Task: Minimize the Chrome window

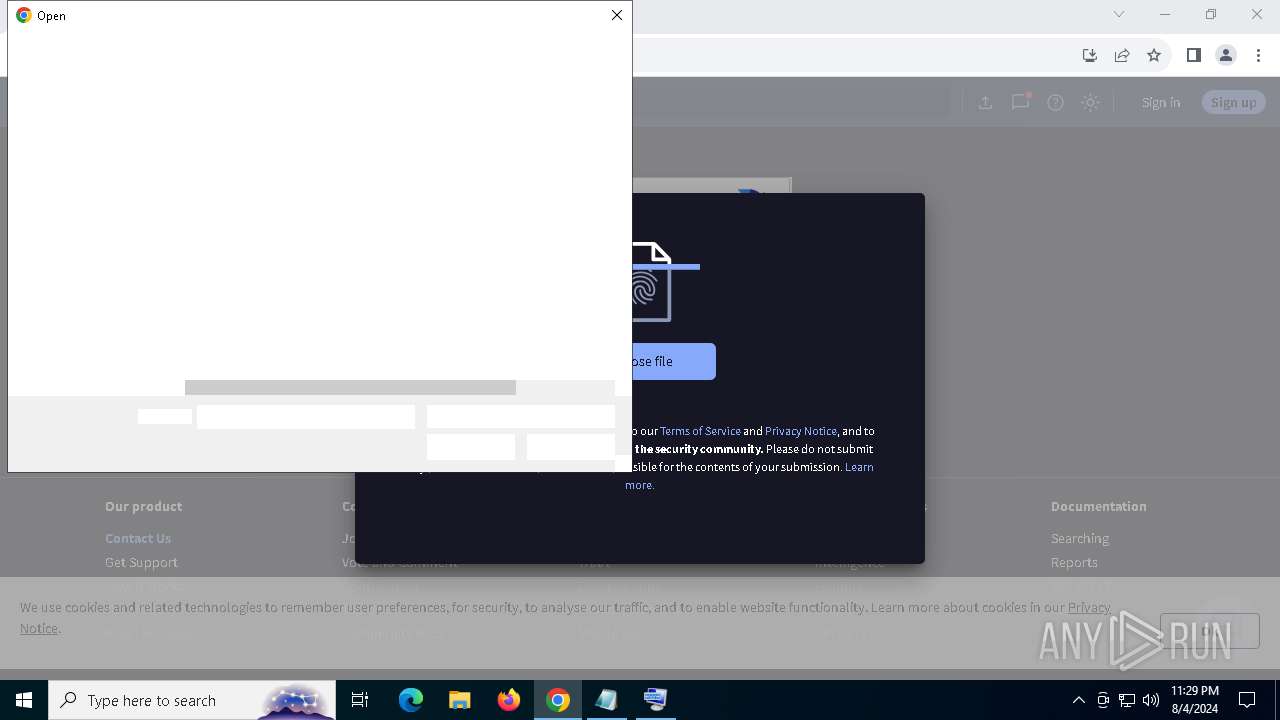Action: click(x=1165, y=14)
